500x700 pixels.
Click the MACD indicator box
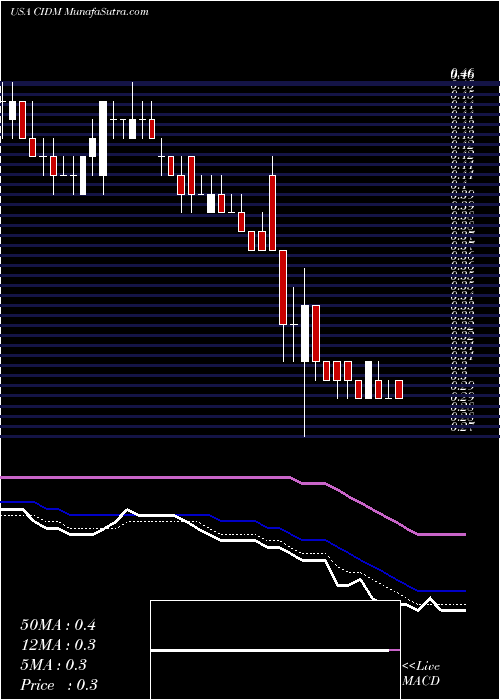275,650
